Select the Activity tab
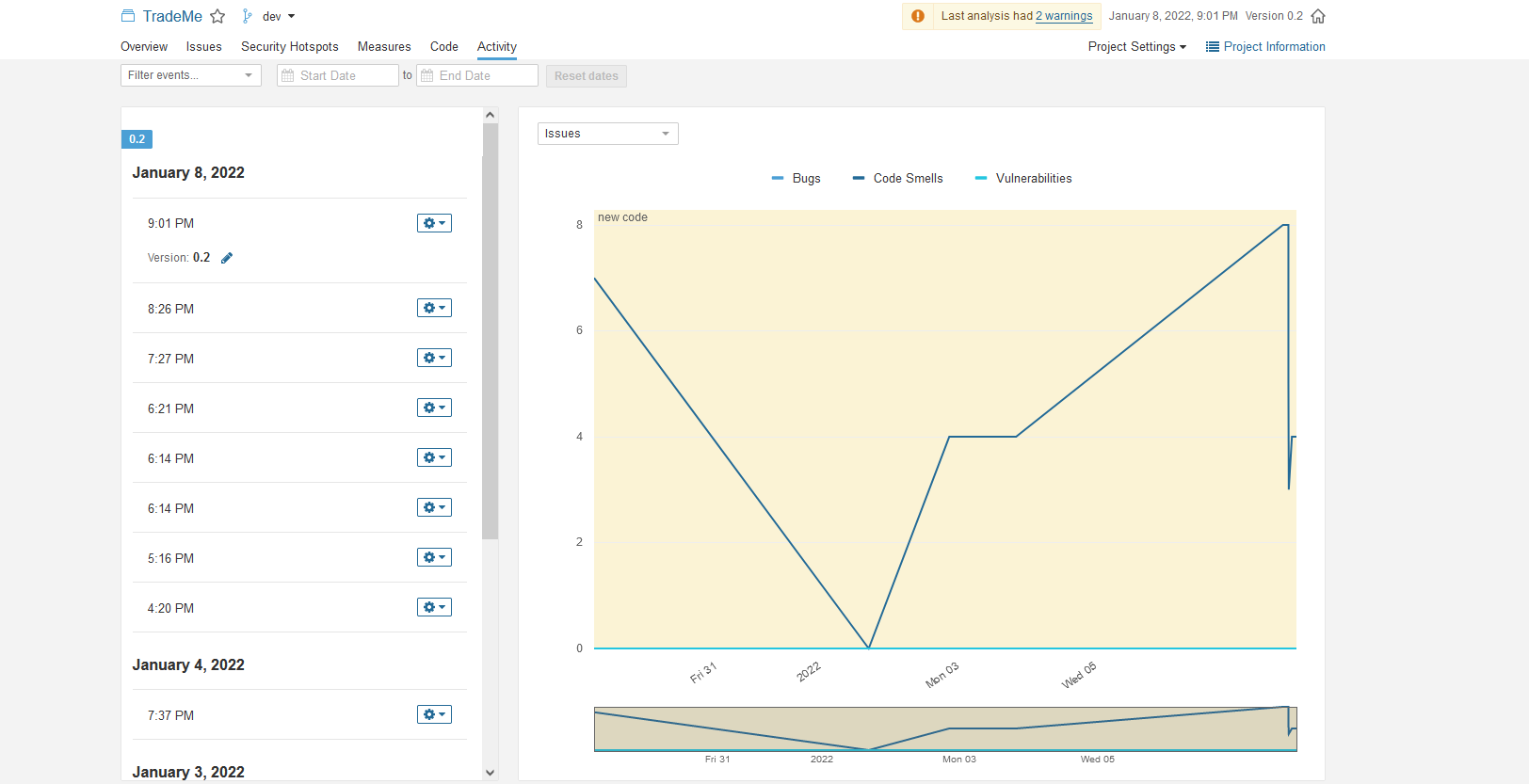The image size is (1529, 784). coord(497,46)
